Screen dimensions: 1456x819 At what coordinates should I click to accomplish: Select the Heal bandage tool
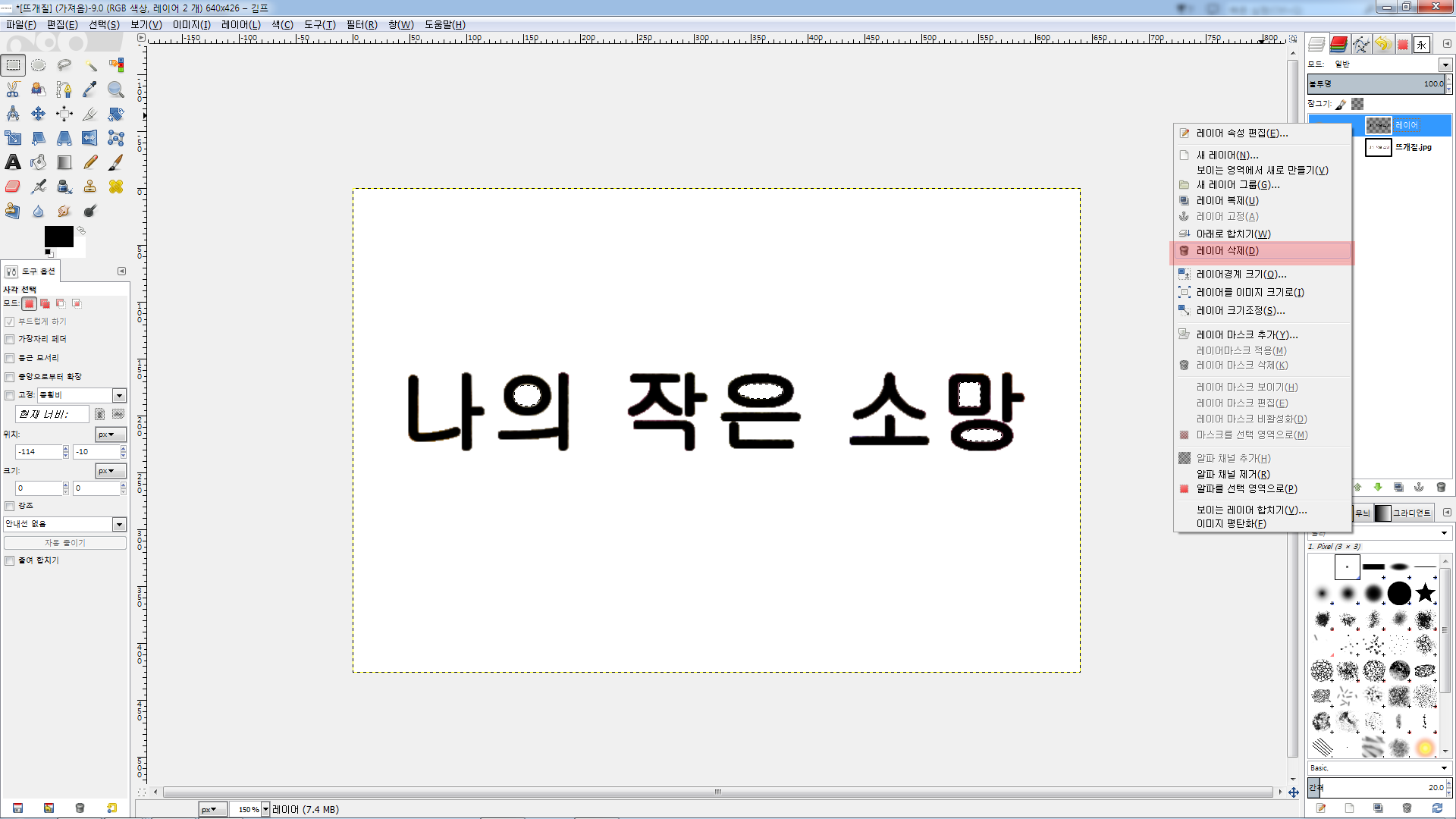(x=116, y=187)
